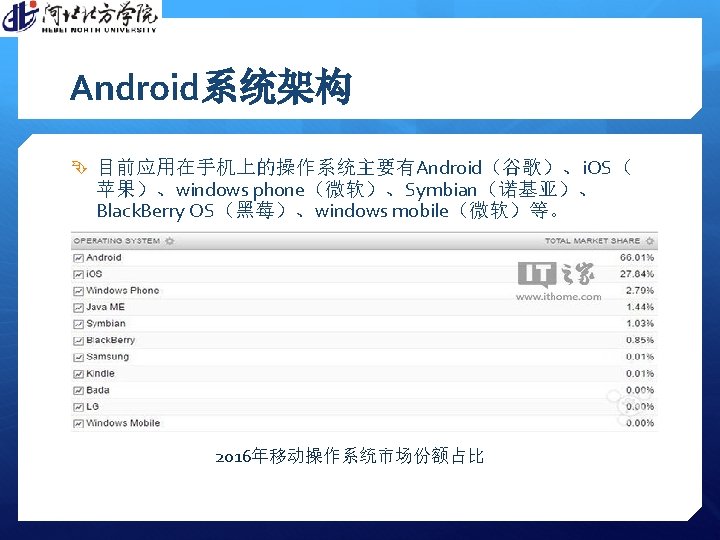The image size is (720, 540).
Task: Click the 66.01% market share value
Action: pos(637,258)
